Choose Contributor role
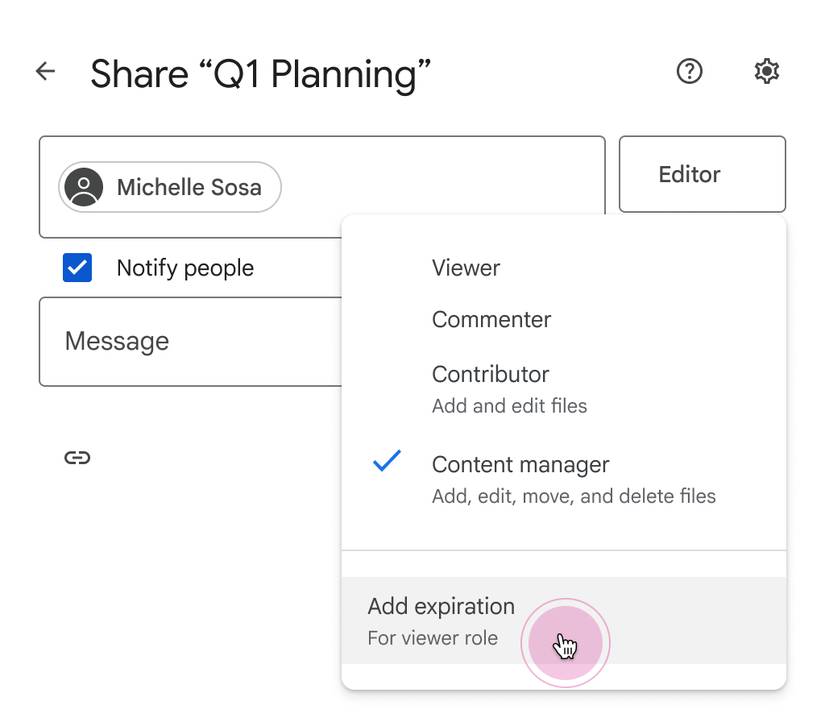 point(490,374)
